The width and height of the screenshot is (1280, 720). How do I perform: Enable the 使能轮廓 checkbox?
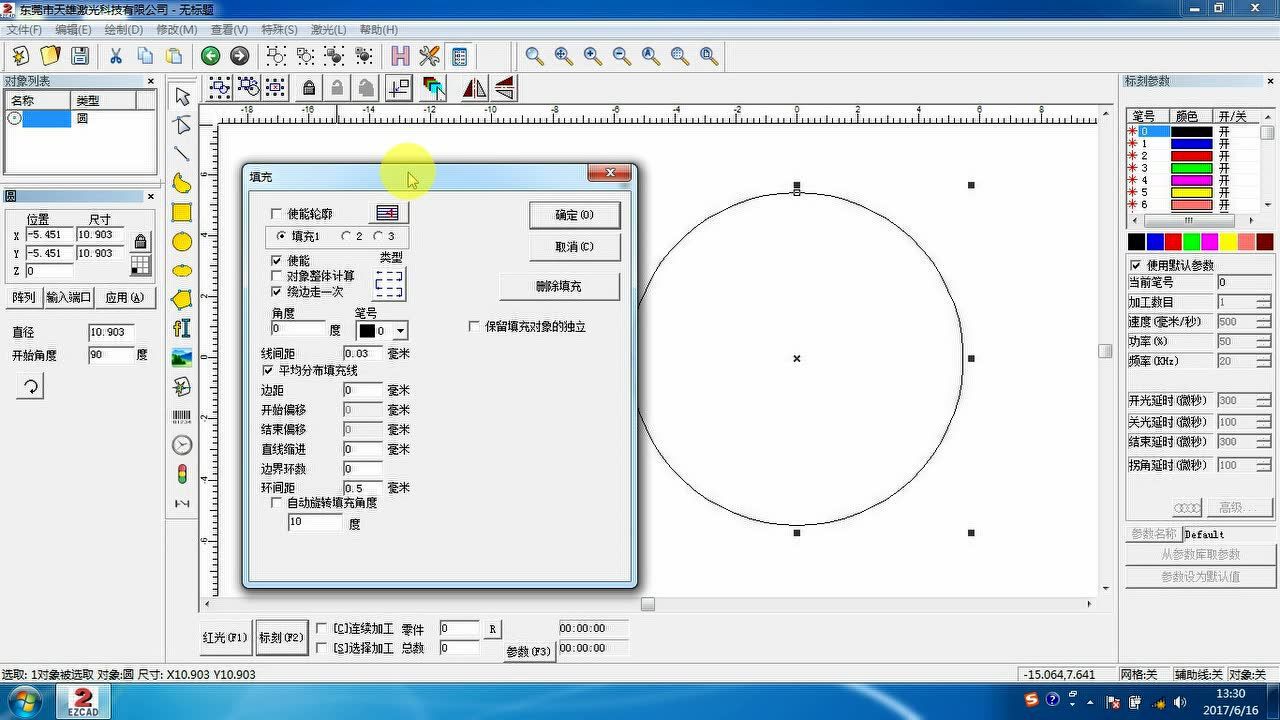click(278, 214)
